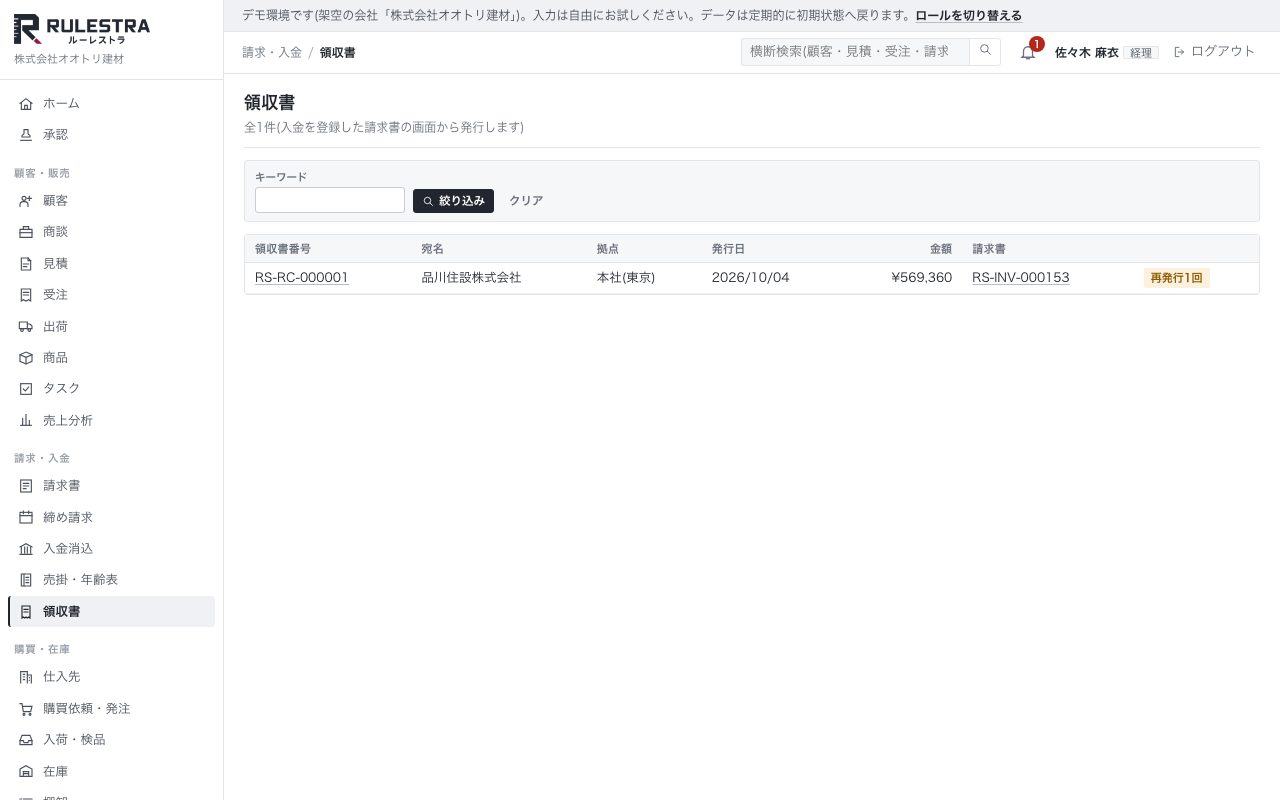This screenshot has height=800, width=1280.
Task: Open receipt RS-RC-000001
Action: click(x=302, y=278)
